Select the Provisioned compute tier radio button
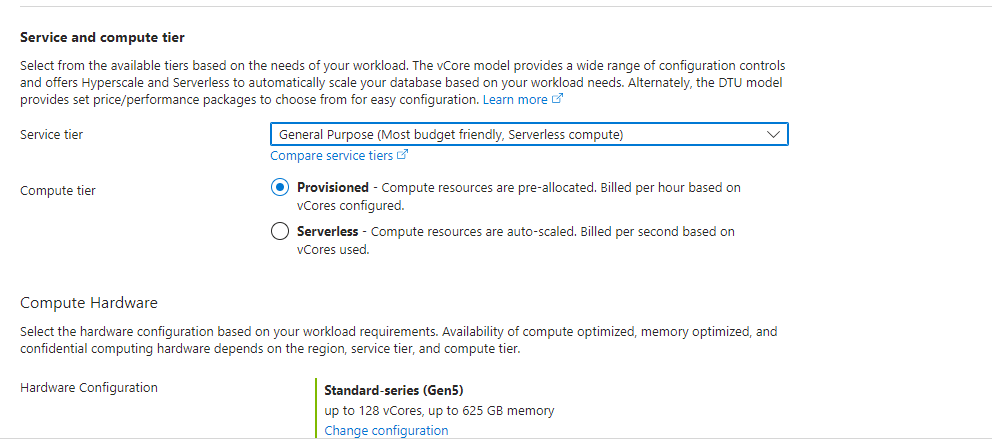Screen dimensions: 992x444 click(281, 188)
